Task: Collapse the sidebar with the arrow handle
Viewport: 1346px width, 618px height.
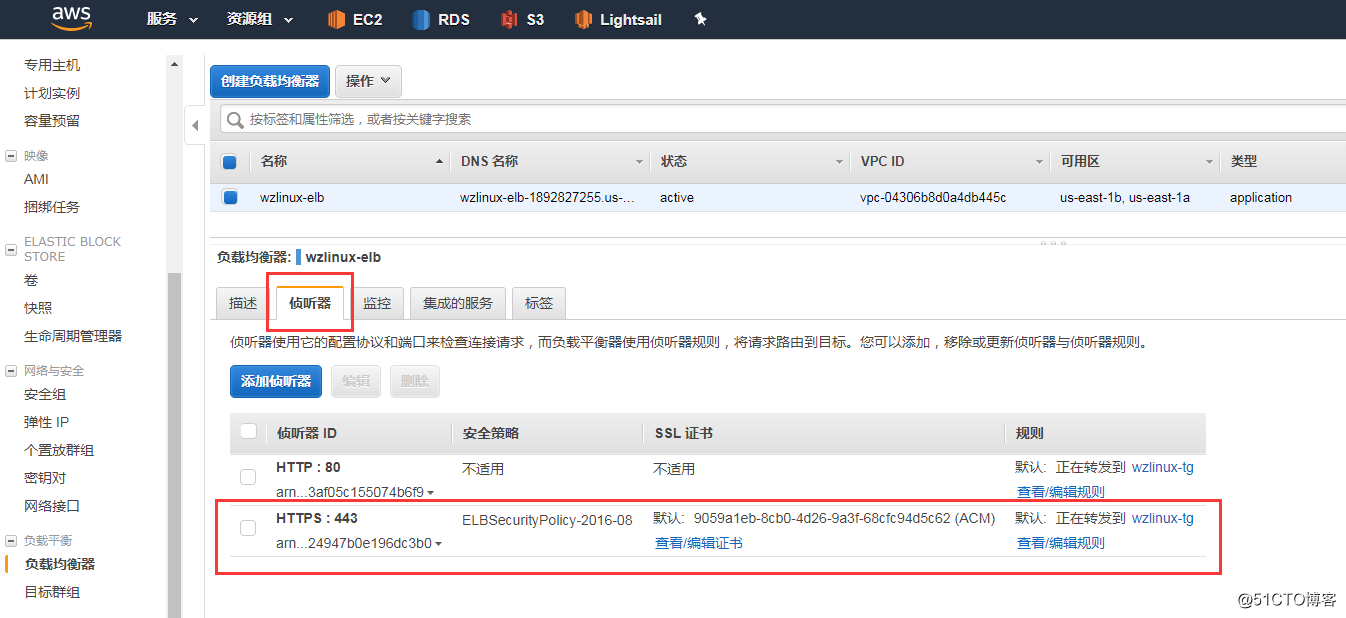Action: [x=195, y=125]
